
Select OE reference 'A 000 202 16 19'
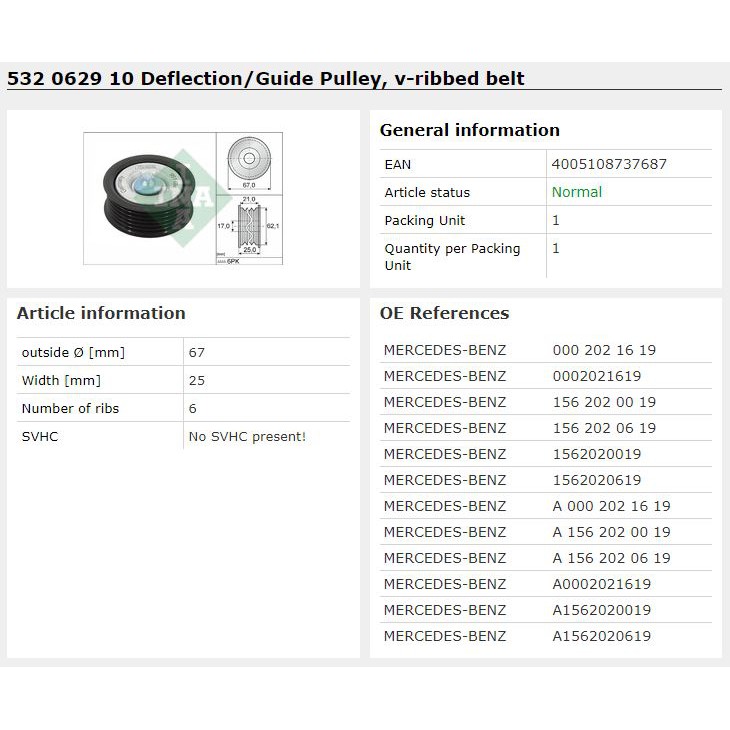click(611, 506)
